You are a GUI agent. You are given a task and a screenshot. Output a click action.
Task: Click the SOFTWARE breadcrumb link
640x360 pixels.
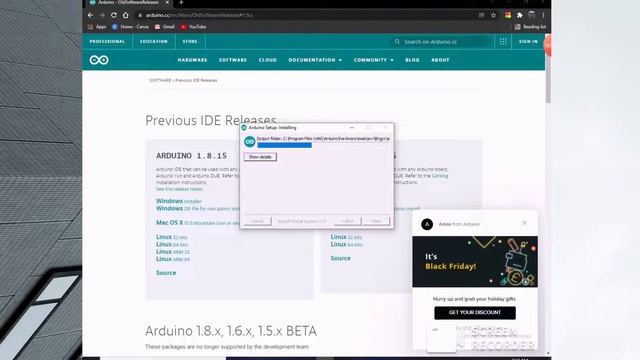pyautogui.click(x=160, y=80)
